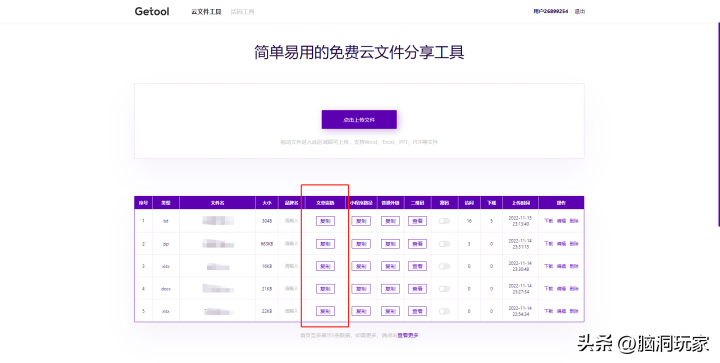
Task: Click brand name input in row 4
Action: coord(291,289)
